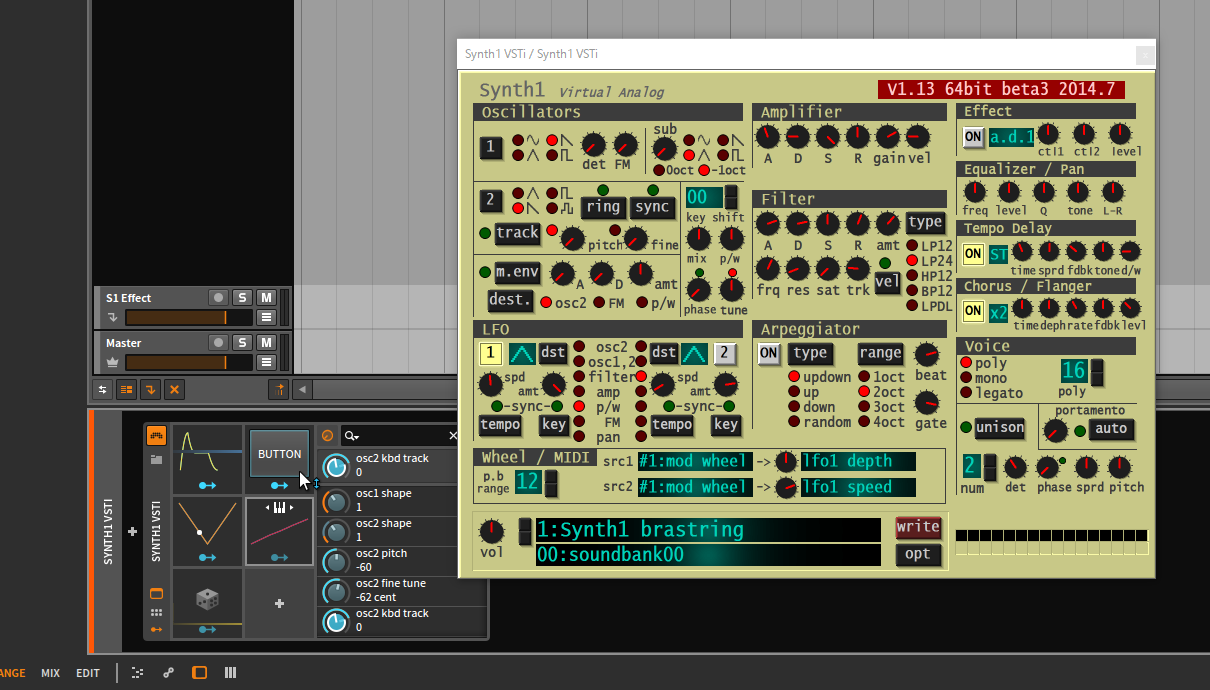Open the Master track menu icon

coord(266,362)
